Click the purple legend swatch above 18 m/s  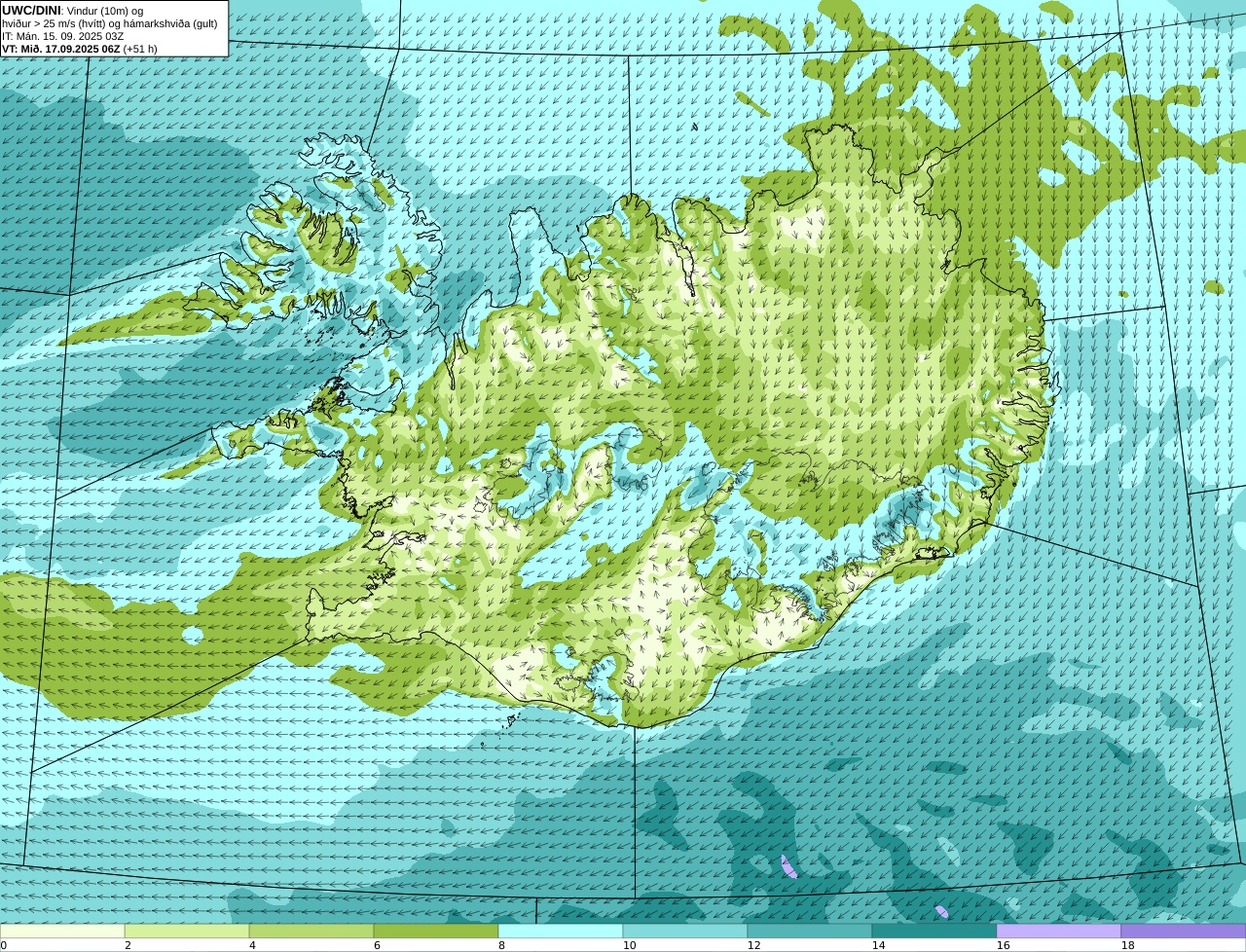click(1184, 931)
